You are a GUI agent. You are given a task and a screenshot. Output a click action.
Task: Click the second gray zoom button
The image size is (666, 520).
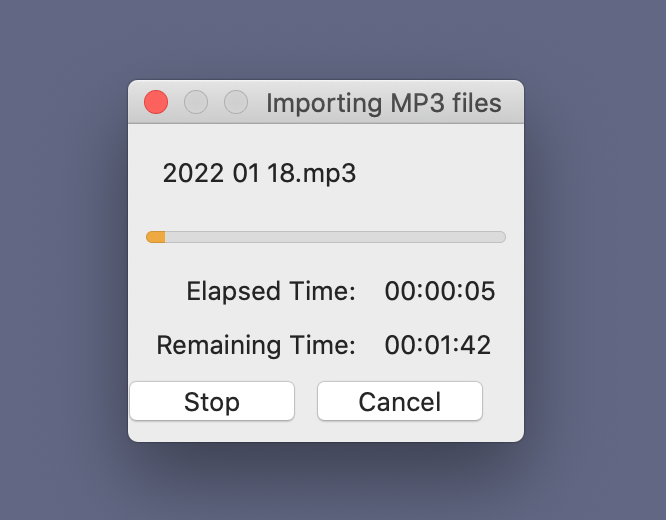pos(235,102)
